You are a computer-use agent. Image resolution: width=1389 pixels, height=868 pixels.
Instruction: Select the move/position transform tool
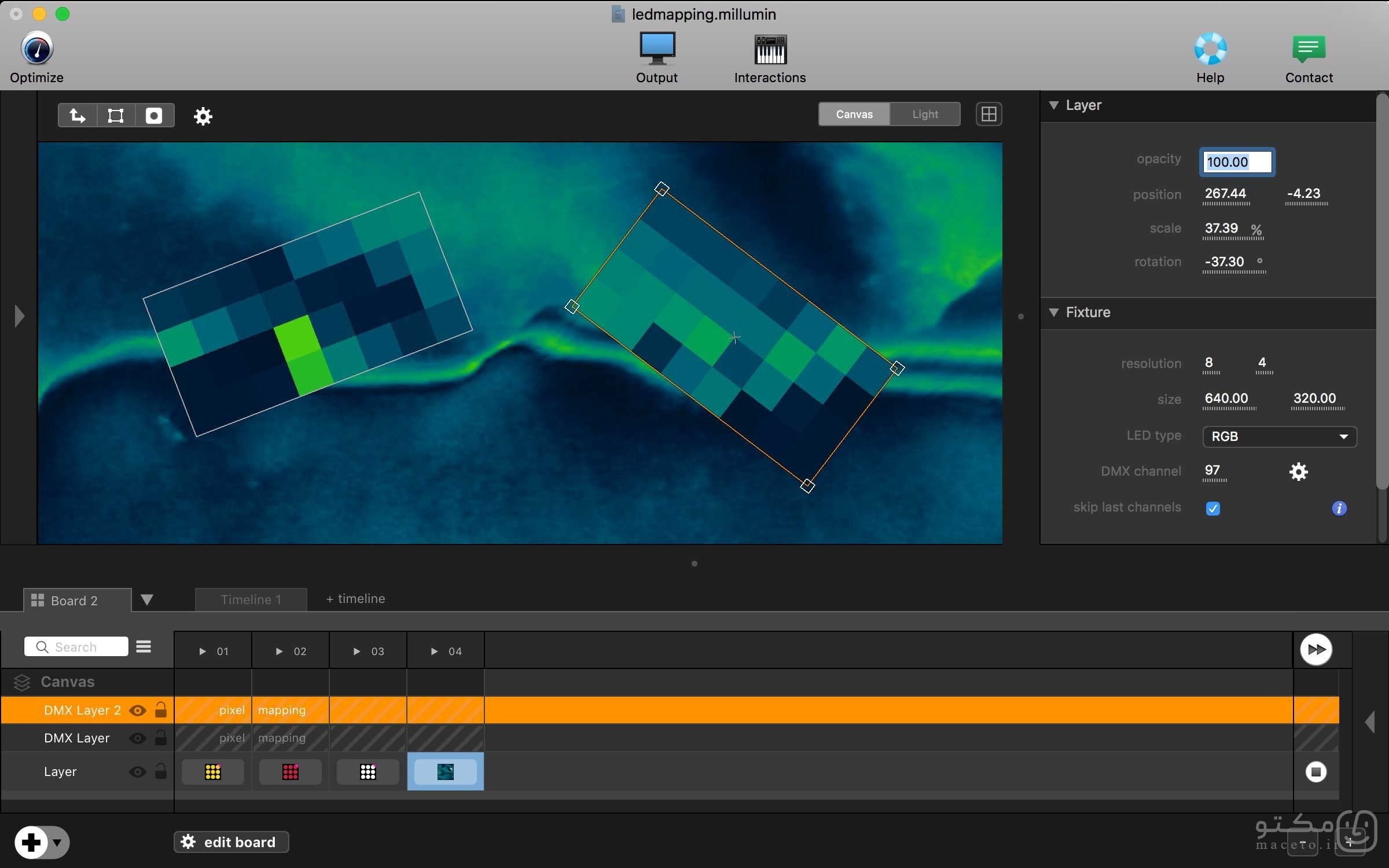78,116
